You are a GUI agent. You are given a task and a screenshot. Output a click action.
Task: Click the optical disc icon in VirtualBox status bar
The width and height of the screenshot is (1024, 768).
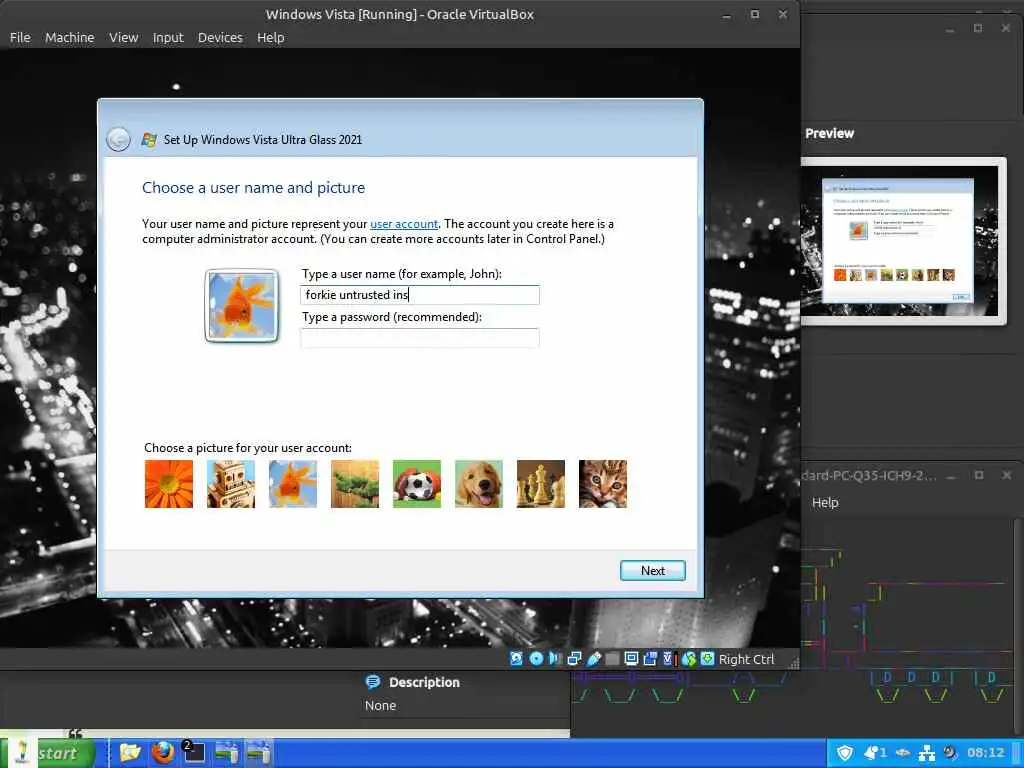coord(536,659)
